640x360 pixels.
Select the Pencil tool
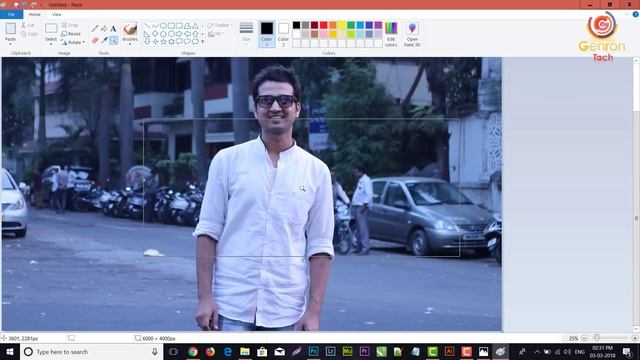pyautogui.click(x=95, y=29)
